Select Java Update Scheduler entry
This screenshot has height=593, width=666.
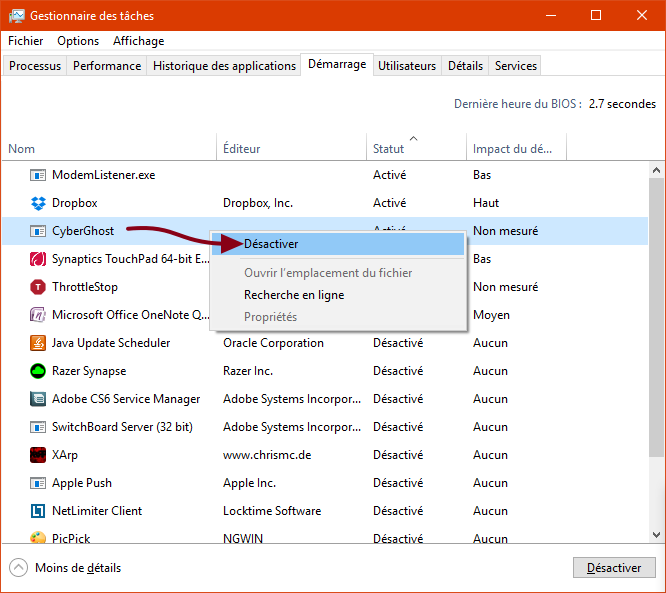[x=111, y=343]
